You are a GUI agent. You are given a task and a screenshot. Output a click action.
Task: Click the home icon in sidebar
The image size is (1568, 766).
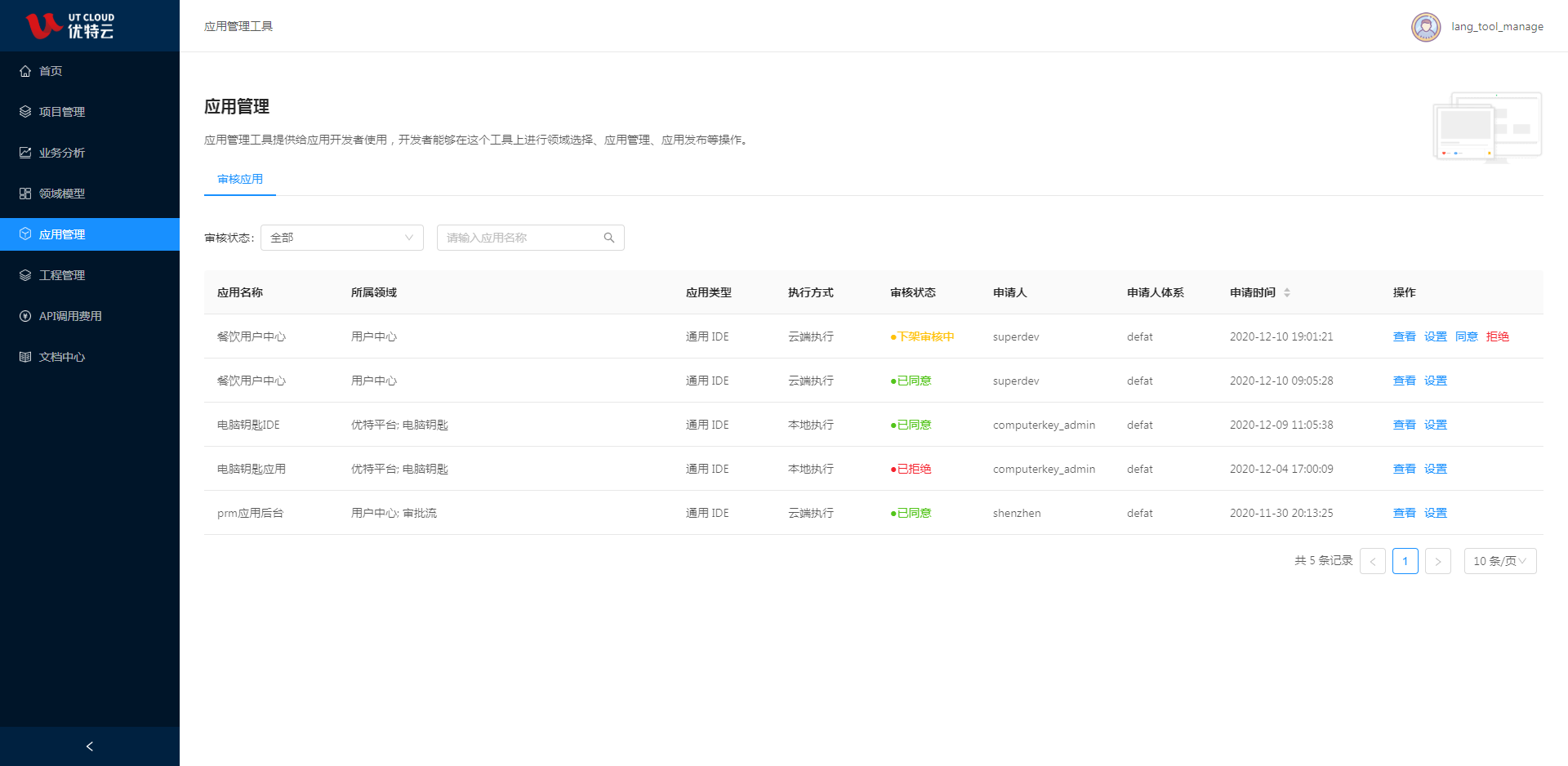(x=25, y=71)
